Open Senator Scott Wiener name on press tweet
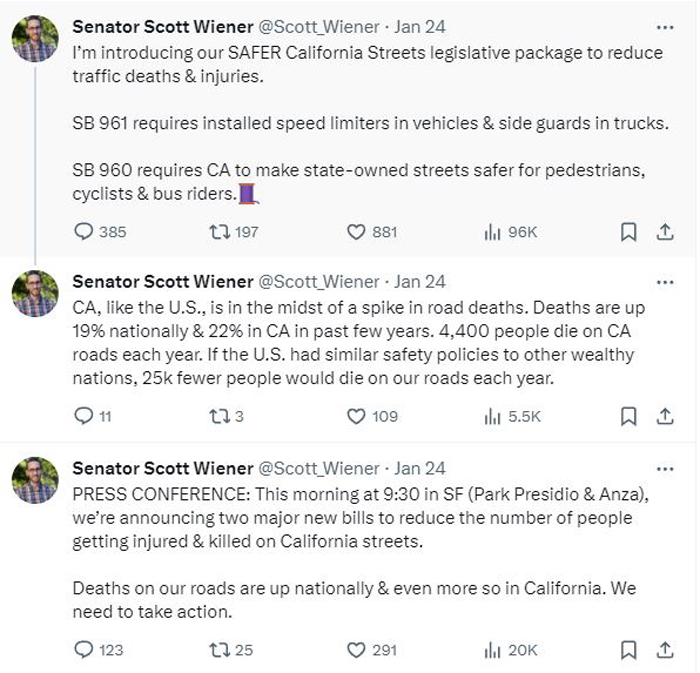This screenshot has width=700, height=673. (163, 469)
